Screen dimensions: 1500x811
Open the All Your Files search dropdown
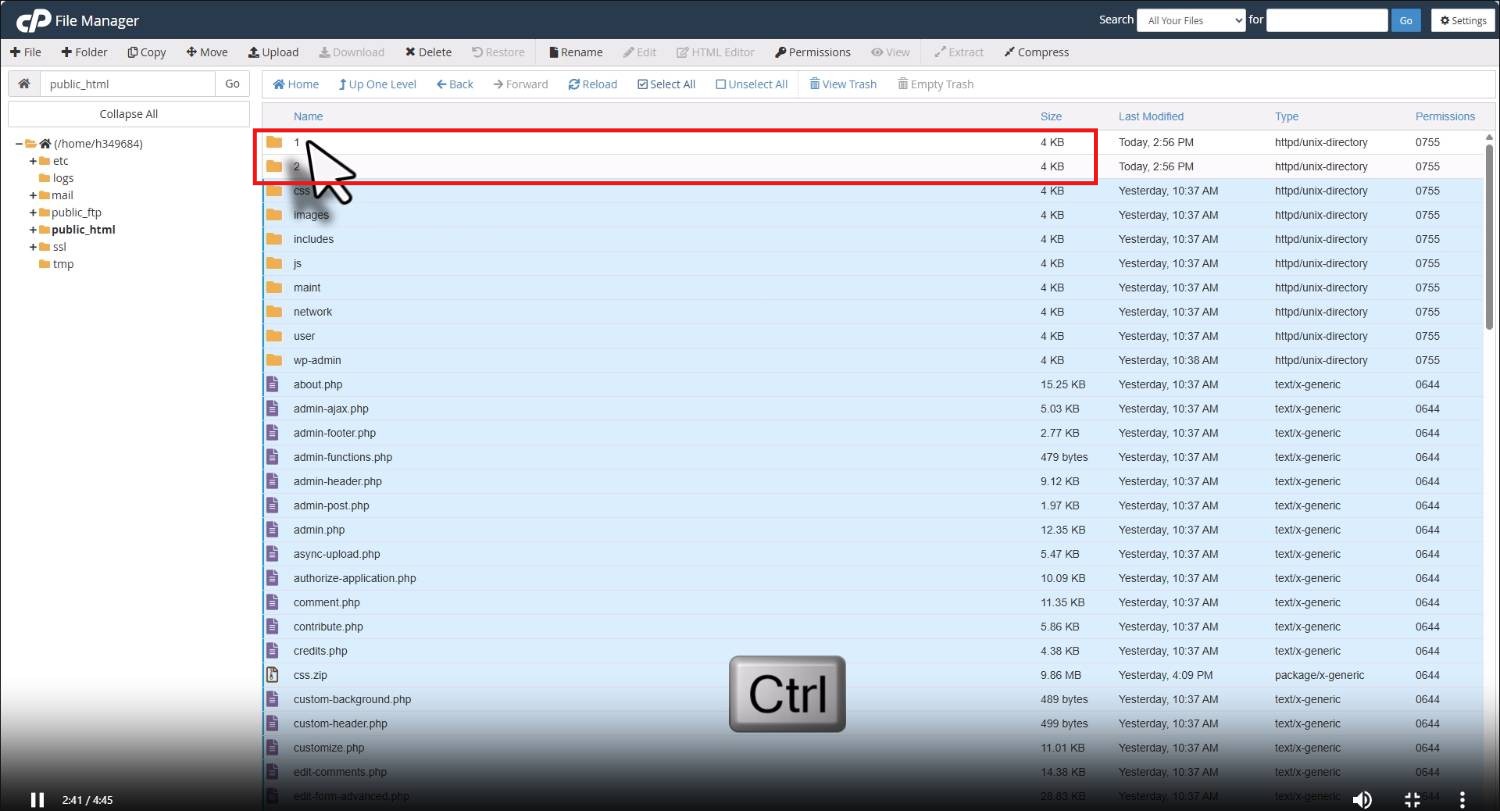click(x=1191, y=20)
